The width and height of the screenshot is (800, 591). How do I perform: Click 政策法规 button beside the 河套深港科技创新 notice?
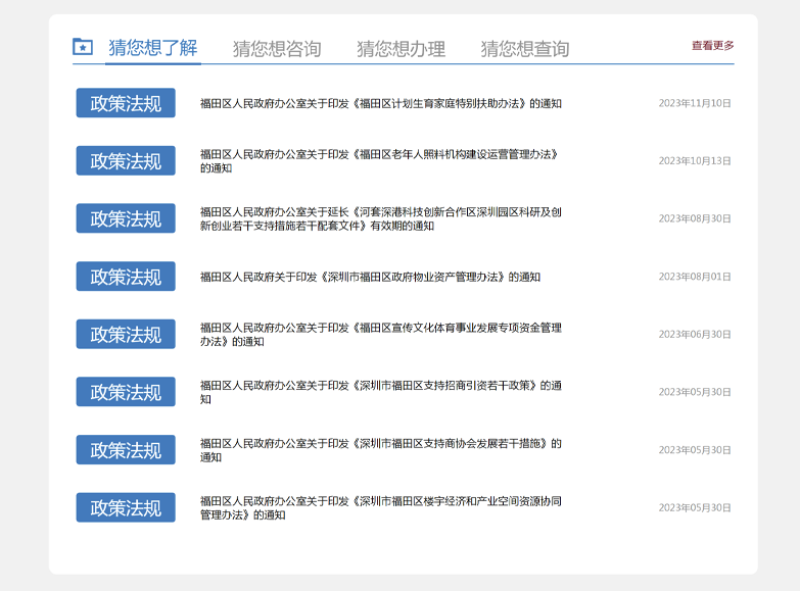(126, 219)
